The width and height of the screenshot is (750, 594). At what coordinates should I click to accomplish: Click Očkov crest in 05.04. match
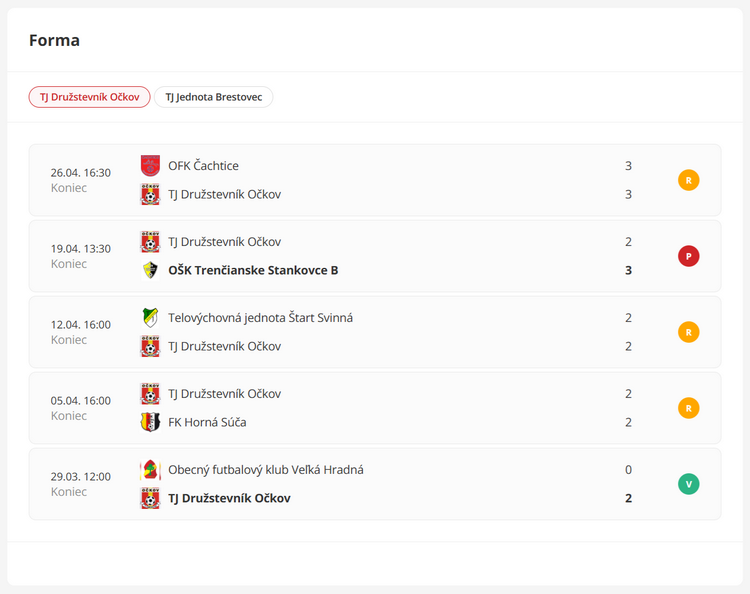pyautogui.click(x=150, y=394)
